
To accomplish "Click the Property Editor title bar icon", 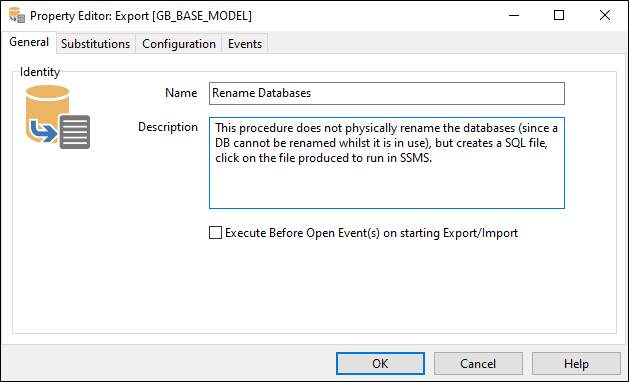I will pos(17,15).
